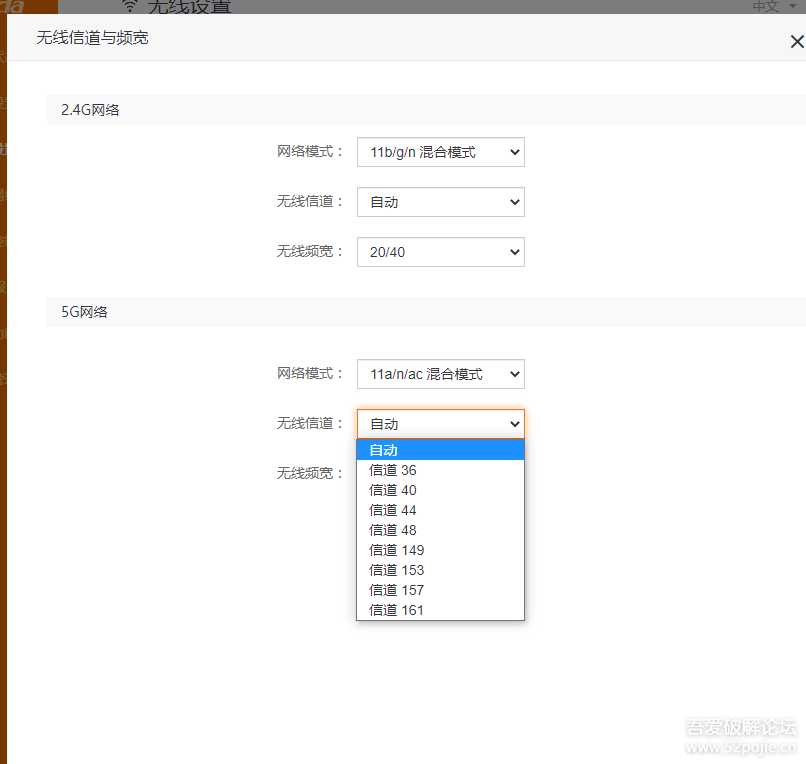806x764 pixels.
Task: Select 信道 44 from the channel list
Action: [440, 510]
